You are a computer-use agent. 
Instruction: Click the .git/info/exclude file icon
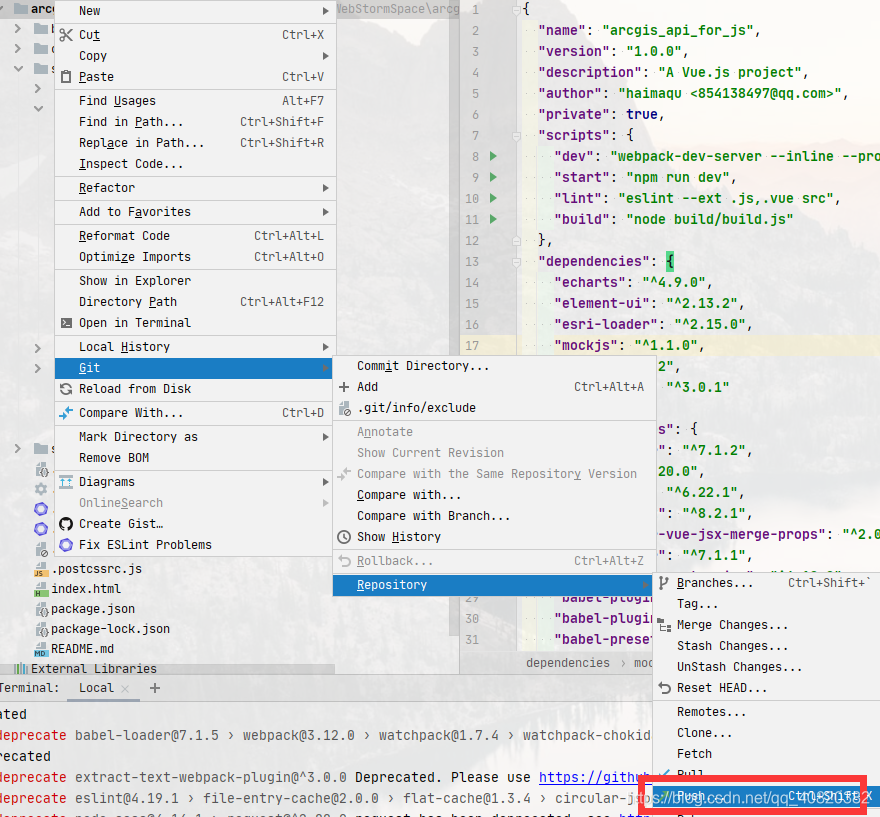(345, 408)
